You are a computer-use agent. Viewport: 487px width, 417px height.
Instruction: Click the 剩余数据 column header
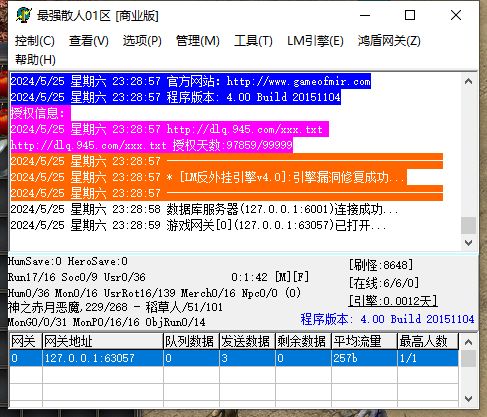point(303,341)
